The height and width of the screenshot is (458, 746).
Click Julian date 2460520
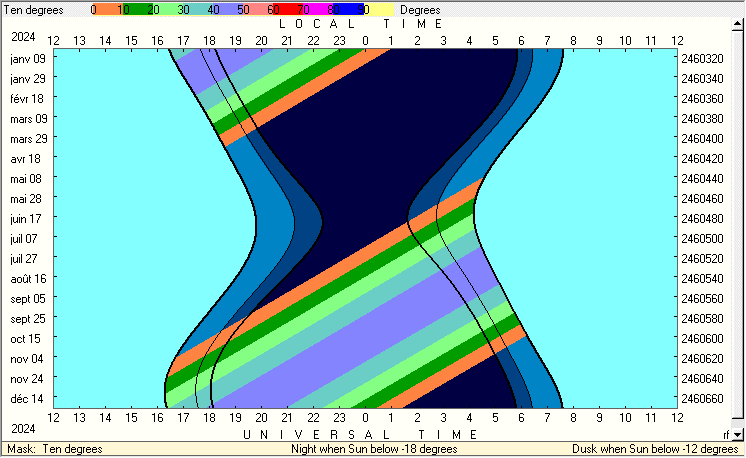pos(702,259)
